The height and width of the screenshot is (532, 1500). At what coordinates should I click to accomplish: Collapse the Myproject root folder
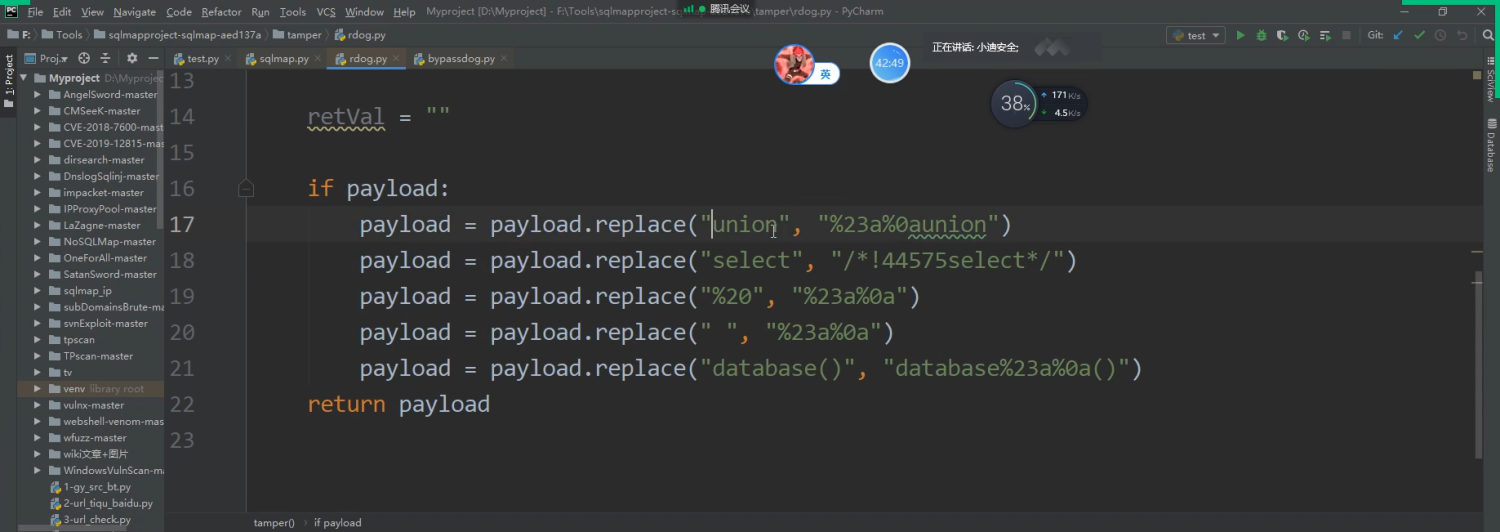[x=25, y=78]
